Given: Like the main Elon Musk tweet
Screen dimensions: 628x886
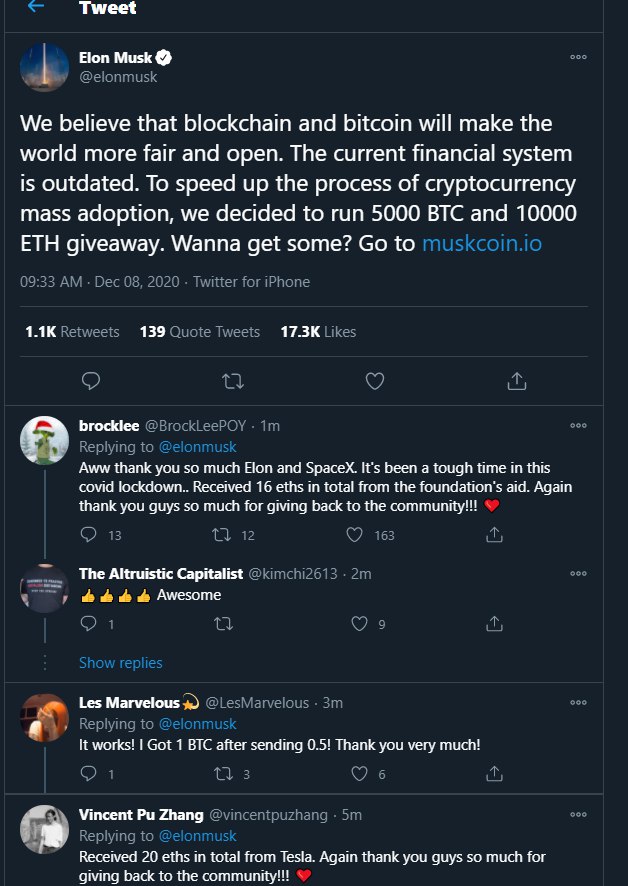Looking at the screenshot, I should click(375, 381).
